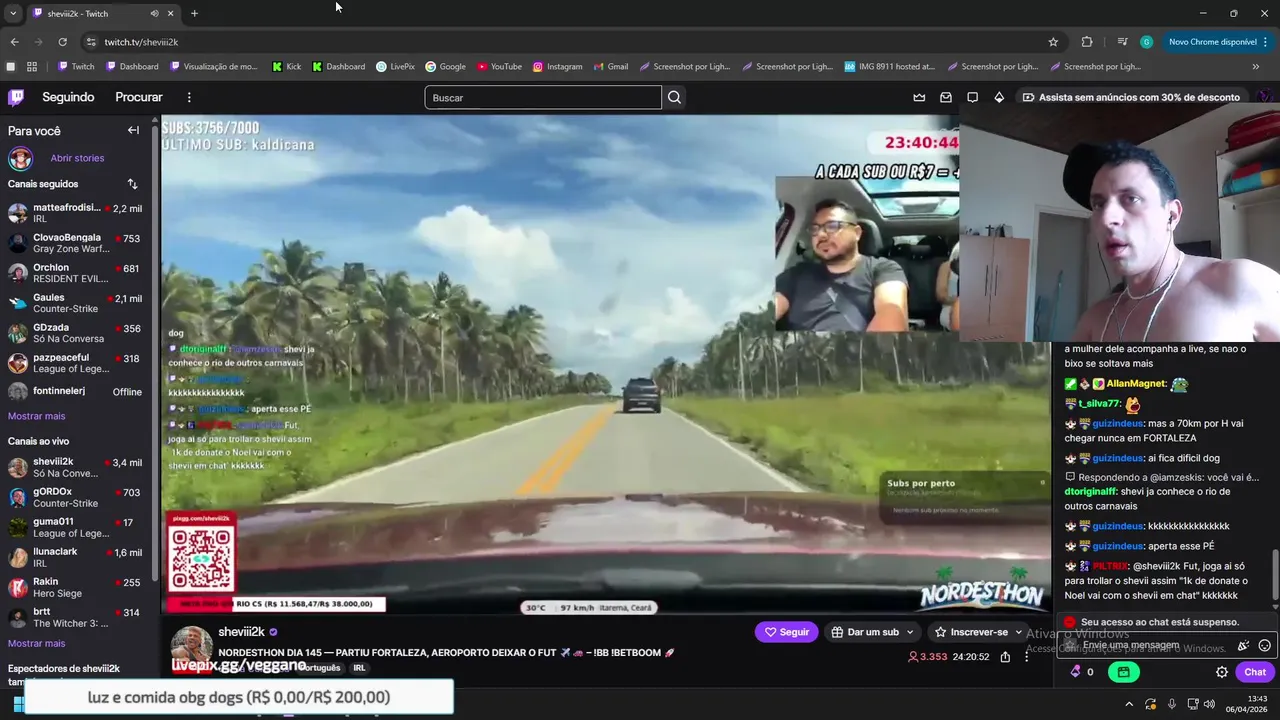The image size is (1280, 720).
Task: Open the IRL category tag
Action: [359, 668]
